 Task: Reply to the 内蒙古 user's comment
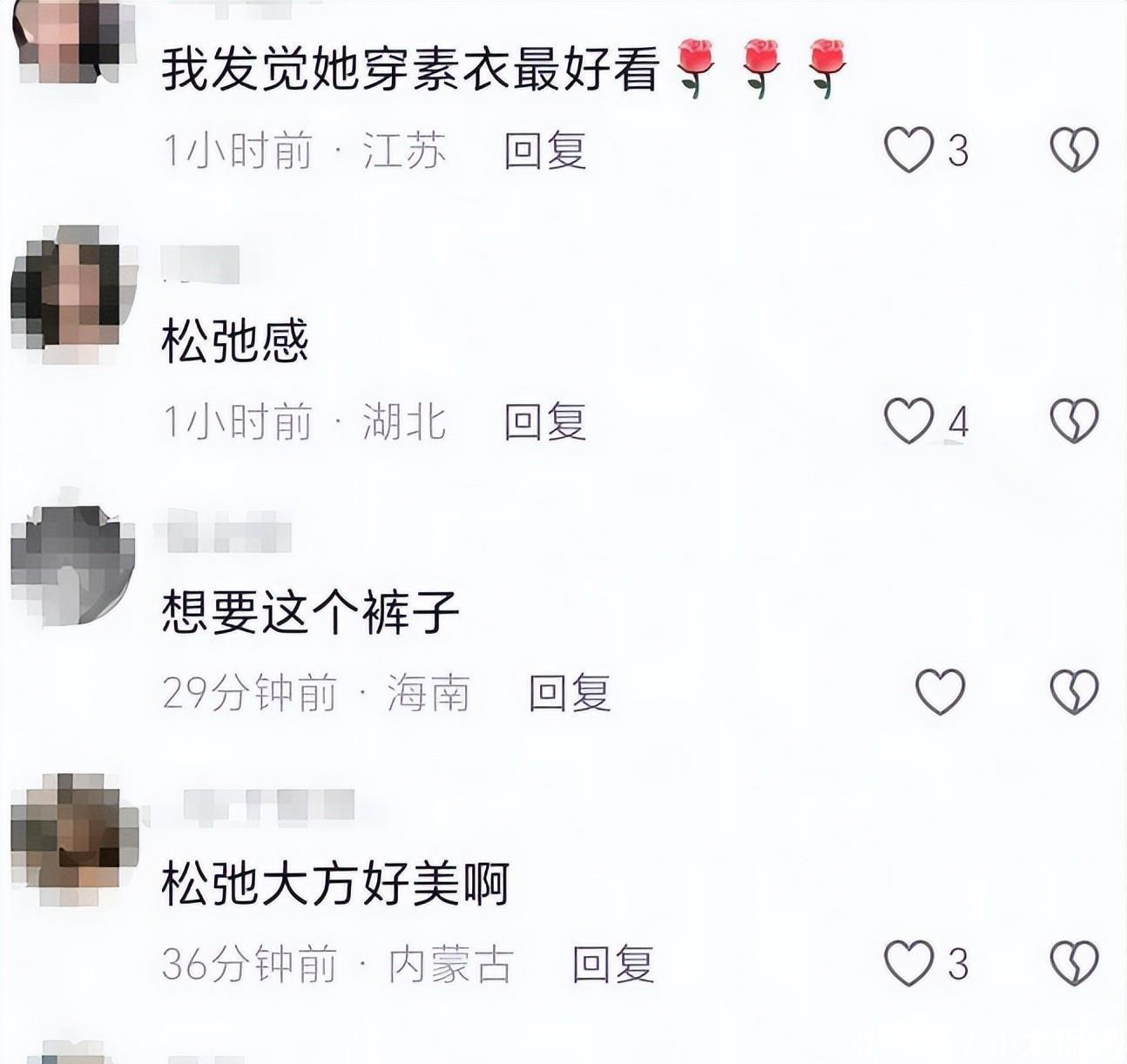click(x=613, y=964)
